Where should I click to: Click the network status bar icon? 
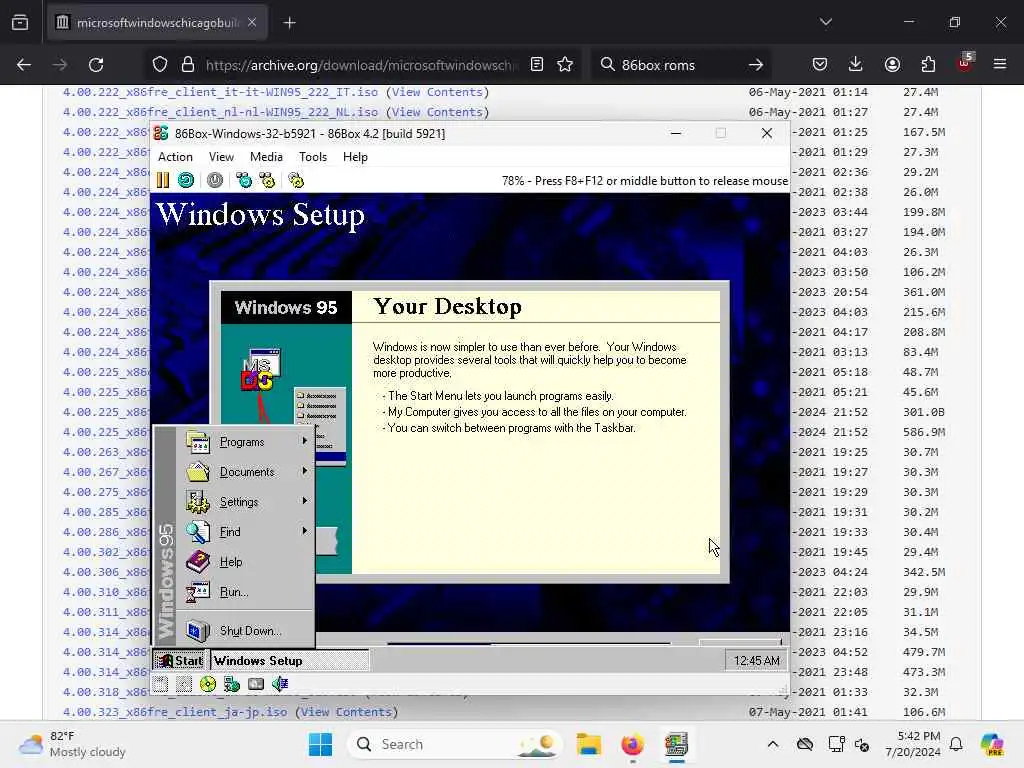click(232, 684)
